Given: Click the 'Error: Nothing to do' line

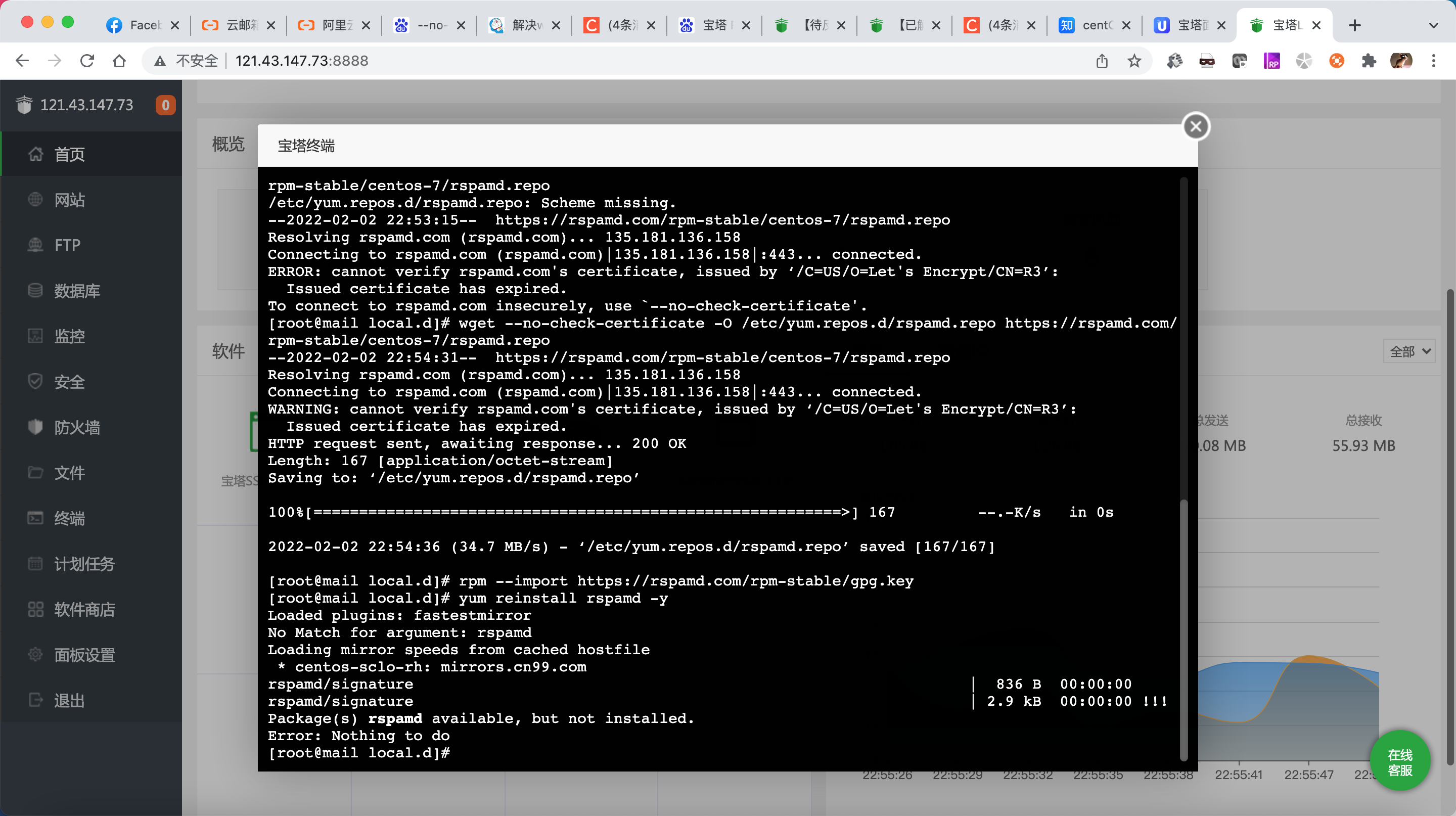Looking at the screenshot, I should 359,735.
